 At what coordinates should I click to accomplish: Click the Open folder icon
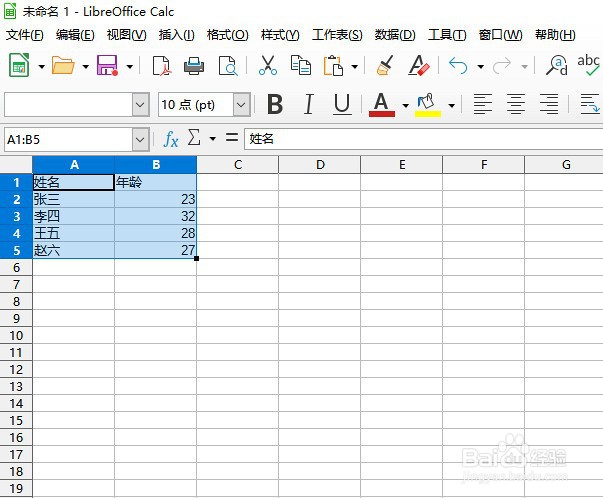[x=63, y=65]
